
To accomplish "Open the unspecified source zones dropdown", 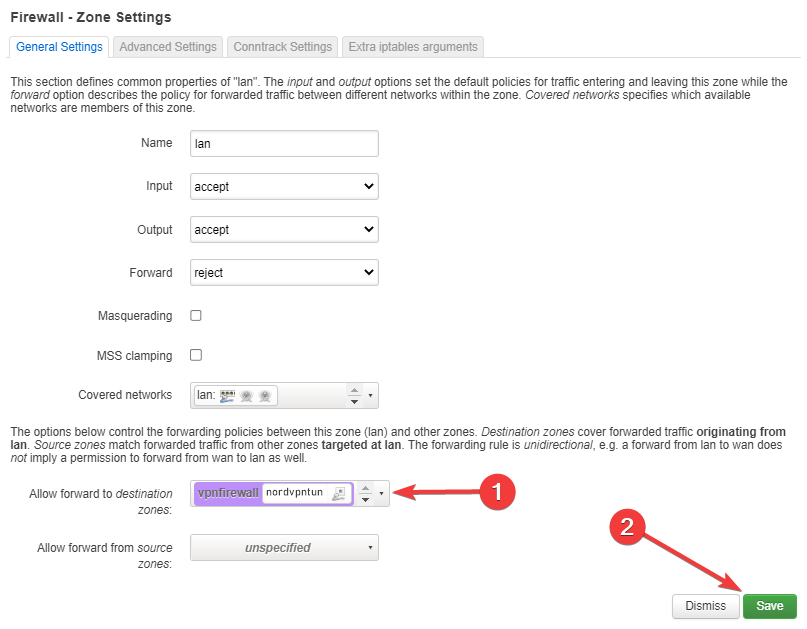I will point(284,548).
